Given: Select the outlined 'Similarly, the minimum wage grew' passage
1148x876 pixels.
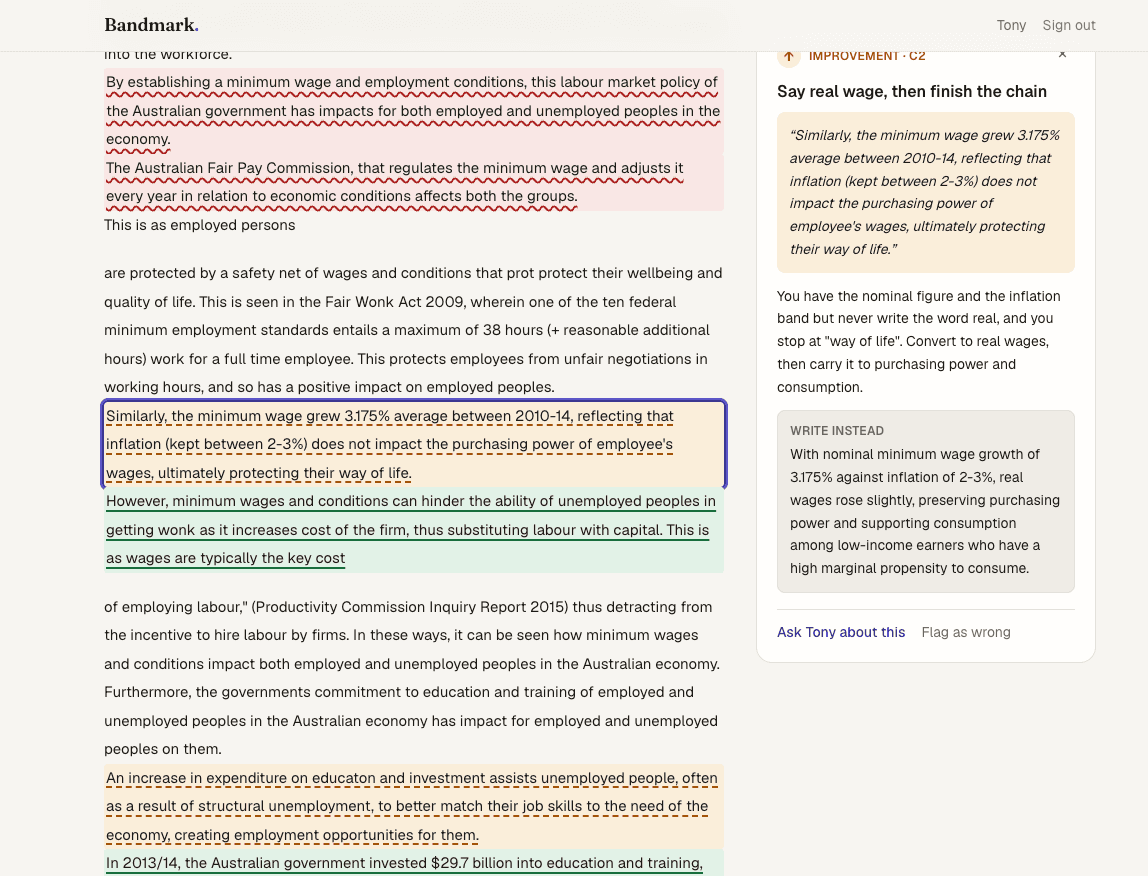Looking at the screenshot, I should click(x=414, y=444).
